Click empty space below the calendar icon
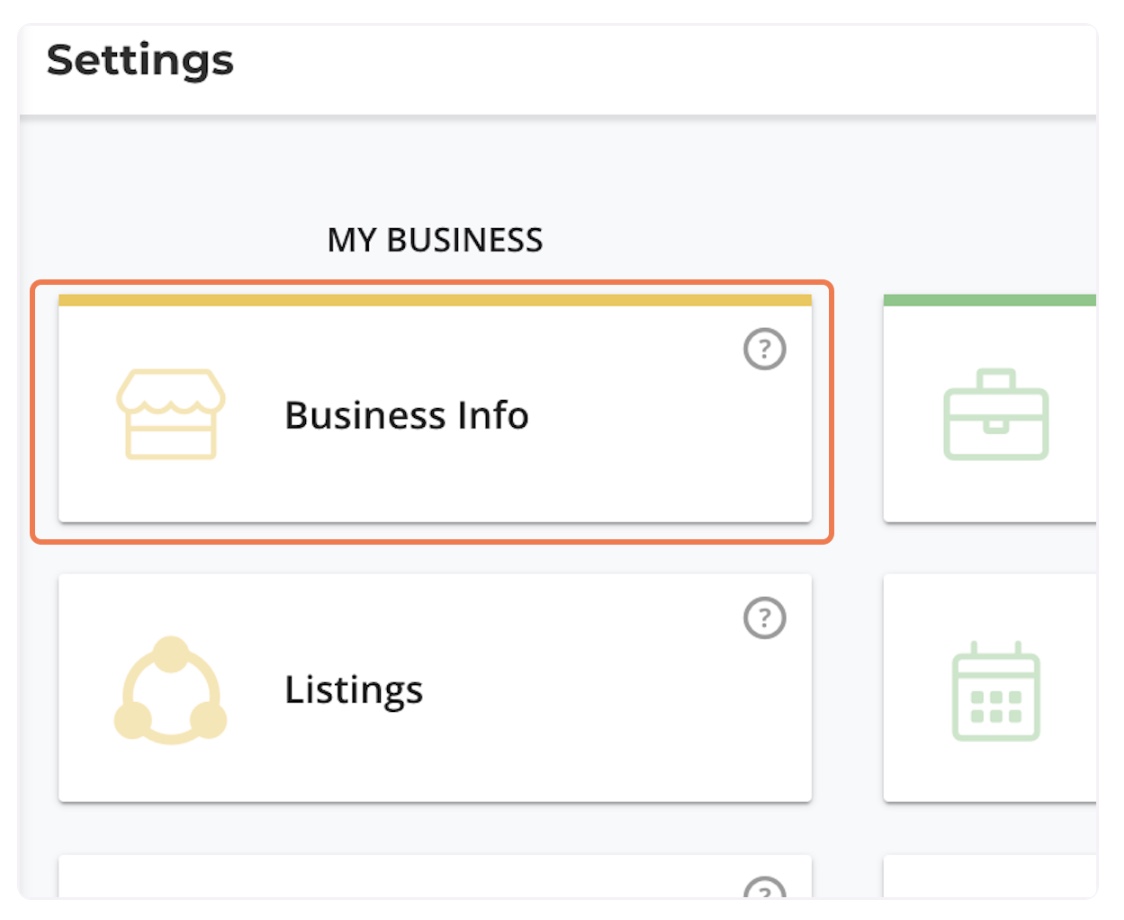 coord(995,772)
